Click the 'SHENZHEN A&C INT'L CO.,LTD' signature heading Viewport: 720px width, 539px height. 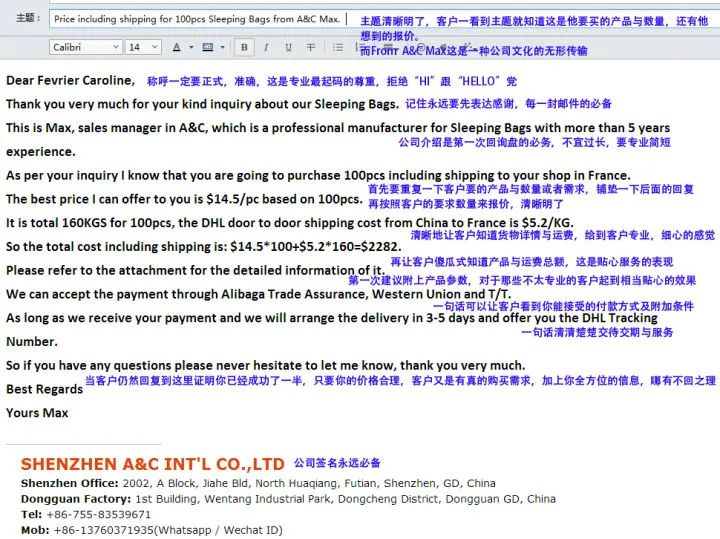(x=152, y=464)
